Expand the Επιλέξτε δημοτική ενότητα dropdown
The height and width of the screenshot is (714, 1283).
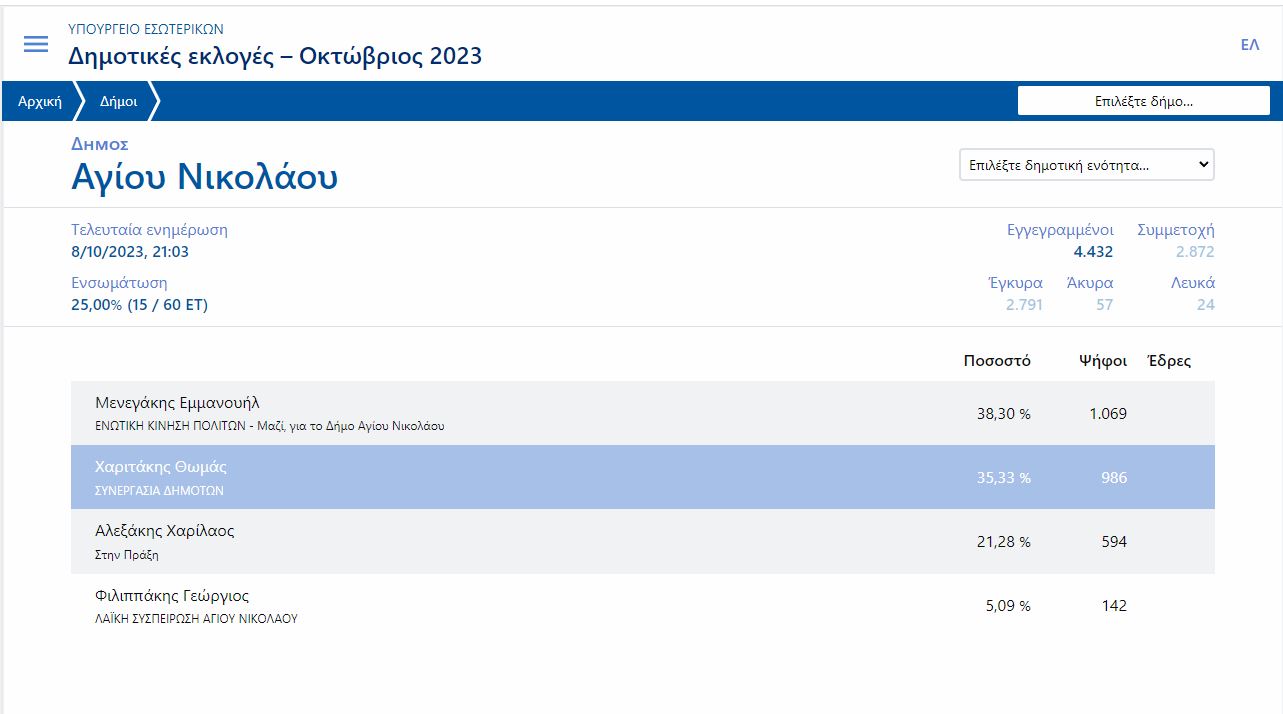(1086, 165)
